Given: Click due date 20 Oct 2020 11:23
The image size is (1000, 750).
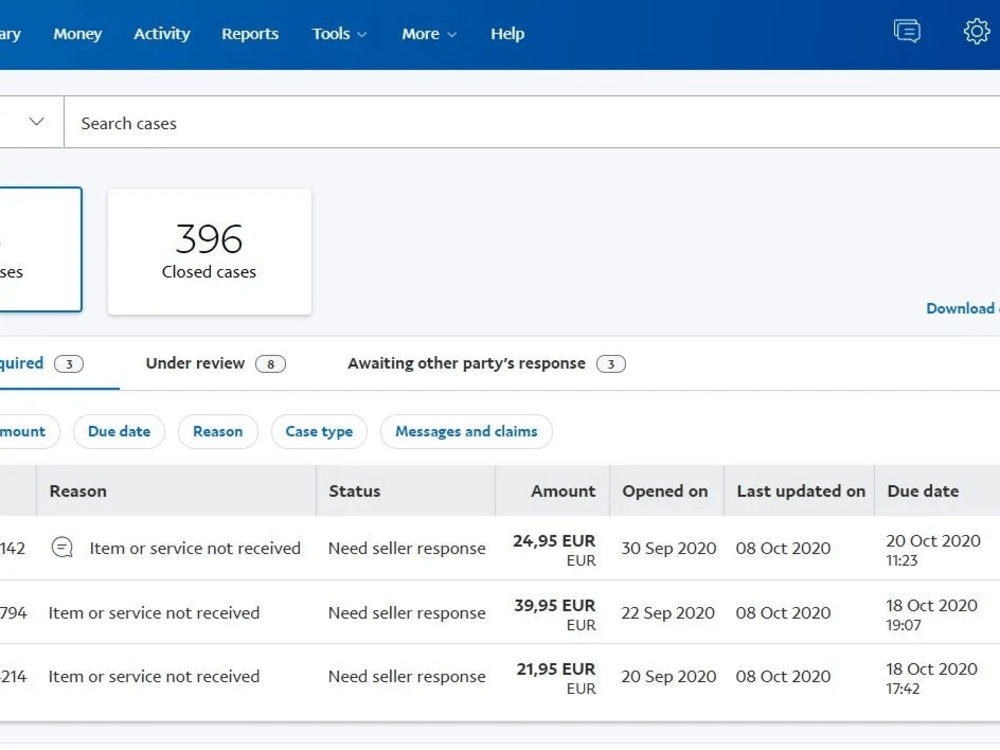Looking at the screenshot, I should coord(933,550).
